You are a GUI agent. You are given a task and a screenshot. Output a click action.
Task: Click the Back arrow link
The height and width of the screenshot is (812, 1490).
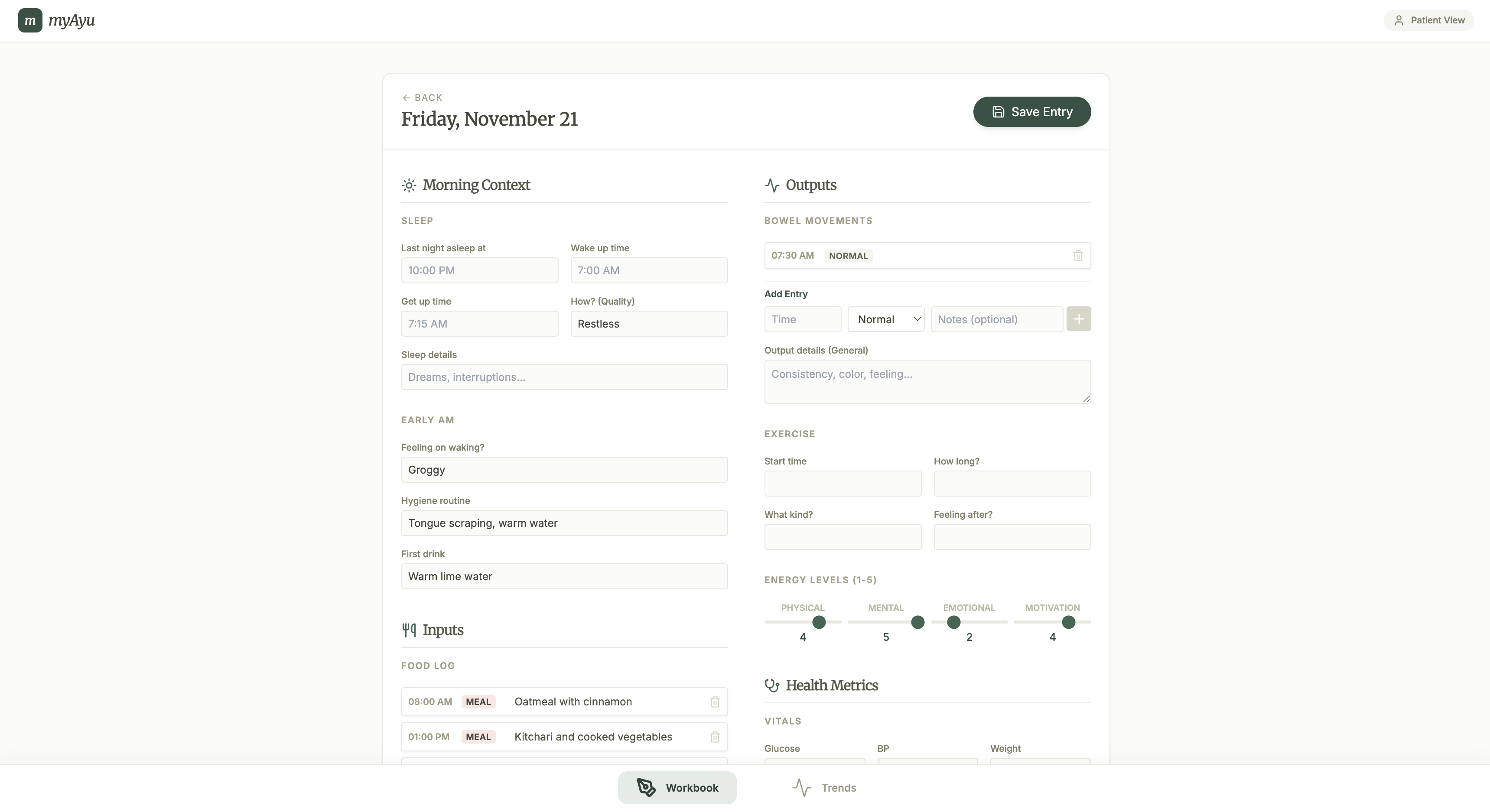point(422,98)
